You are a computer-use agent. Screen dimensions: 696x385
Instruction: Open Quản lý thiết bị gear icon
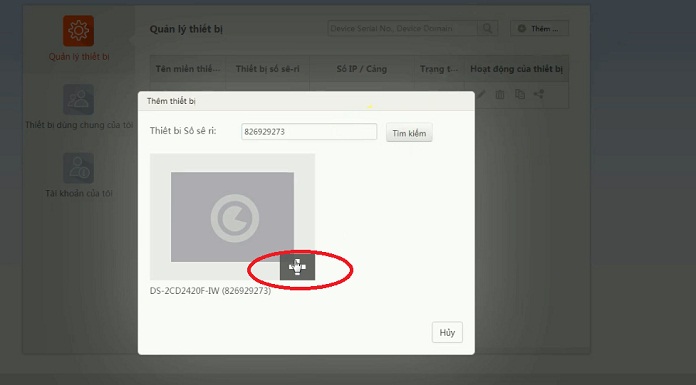[x=78, y=31]
